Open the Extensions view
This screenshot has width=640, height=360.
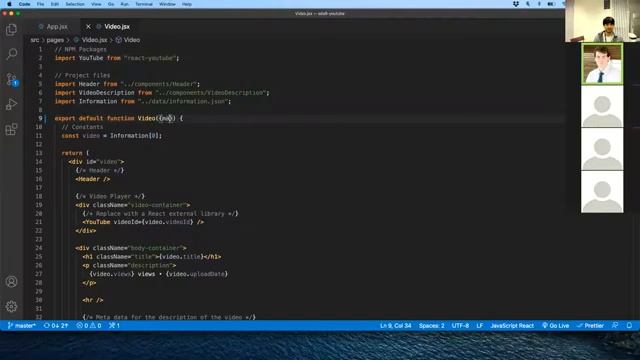coord(11,129)
